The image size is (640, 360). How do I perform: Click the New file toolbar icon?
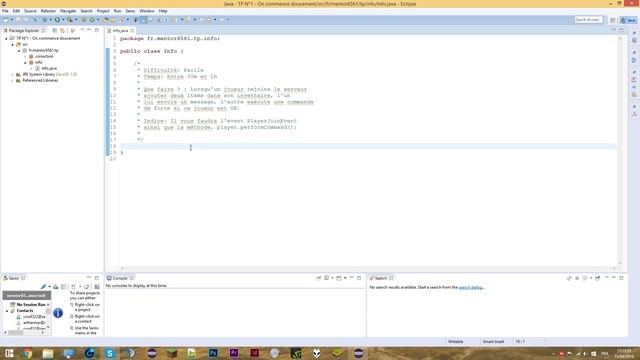point(6,20)
